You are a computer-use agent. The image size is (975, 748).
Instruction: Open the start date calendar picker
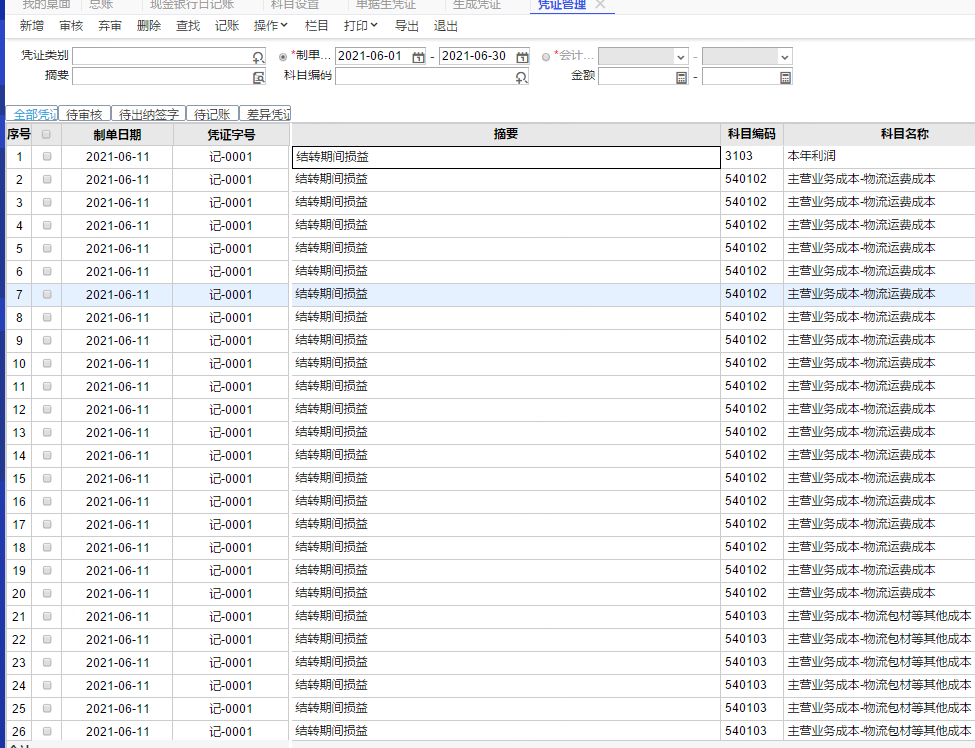tap(418, 57)
